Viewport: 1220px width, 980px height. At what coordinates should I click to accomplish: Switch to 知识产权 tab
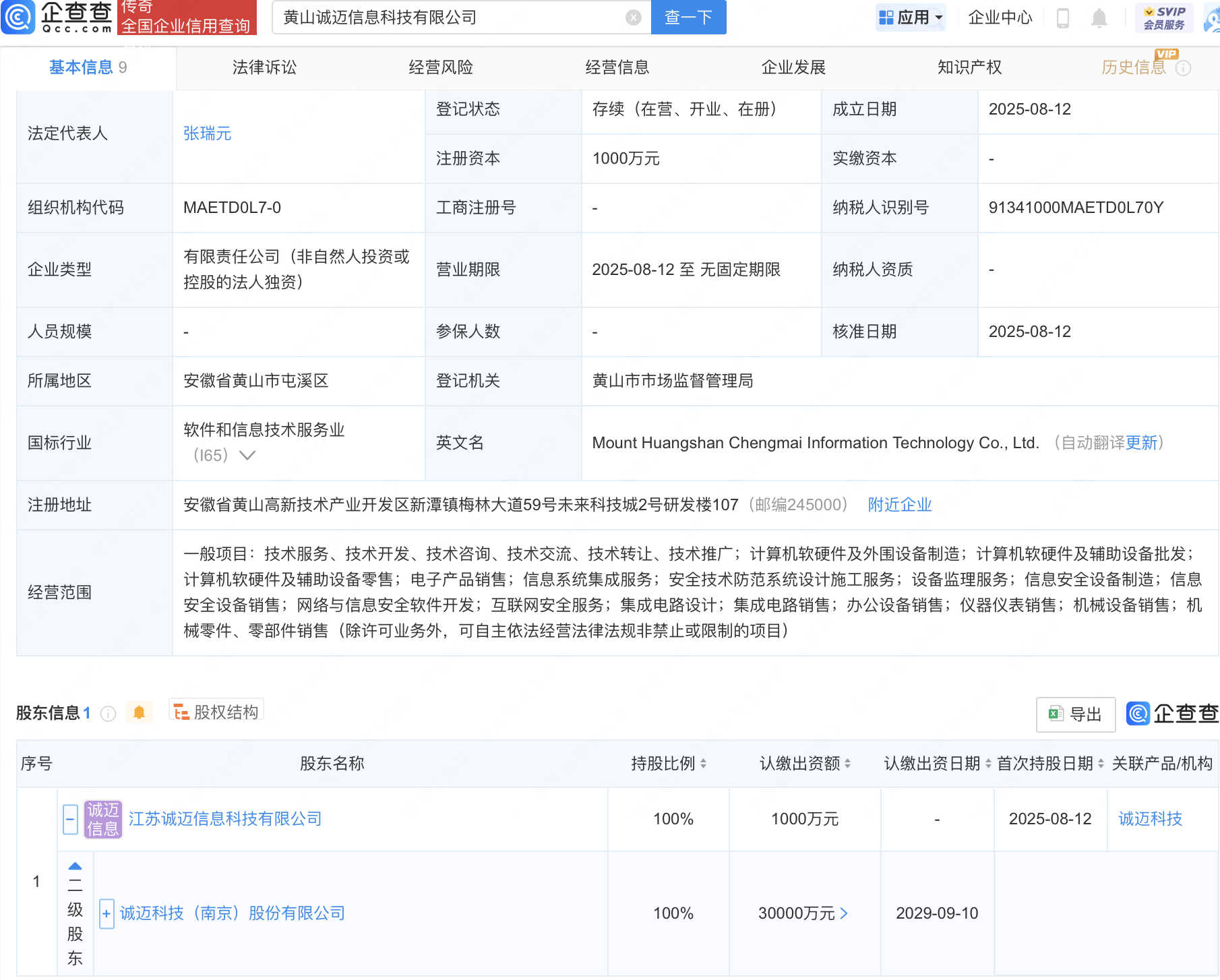[969, 67]
